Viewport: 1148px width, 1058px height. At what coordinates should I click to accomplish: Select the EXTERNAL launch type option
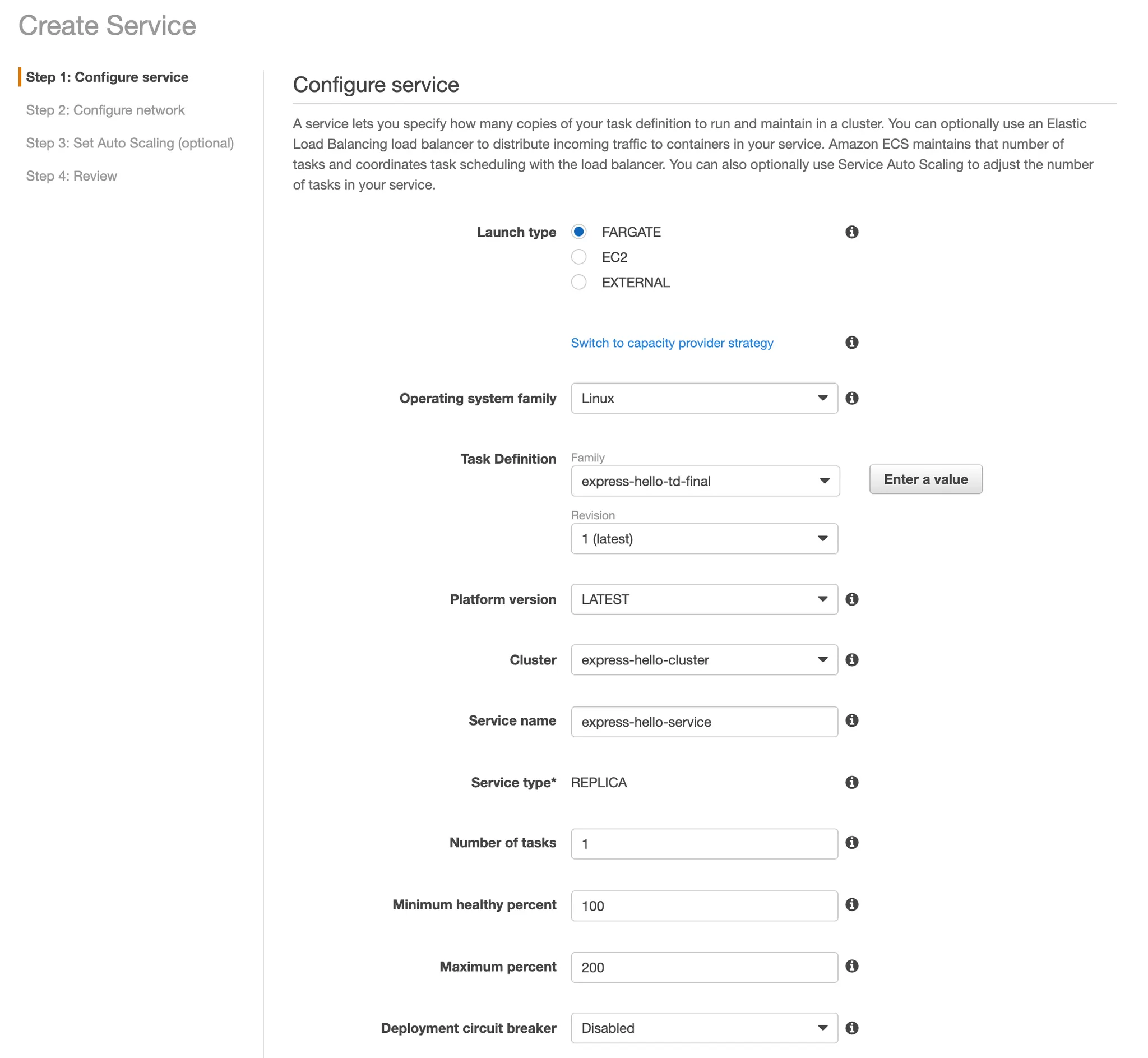coord(578,282)
